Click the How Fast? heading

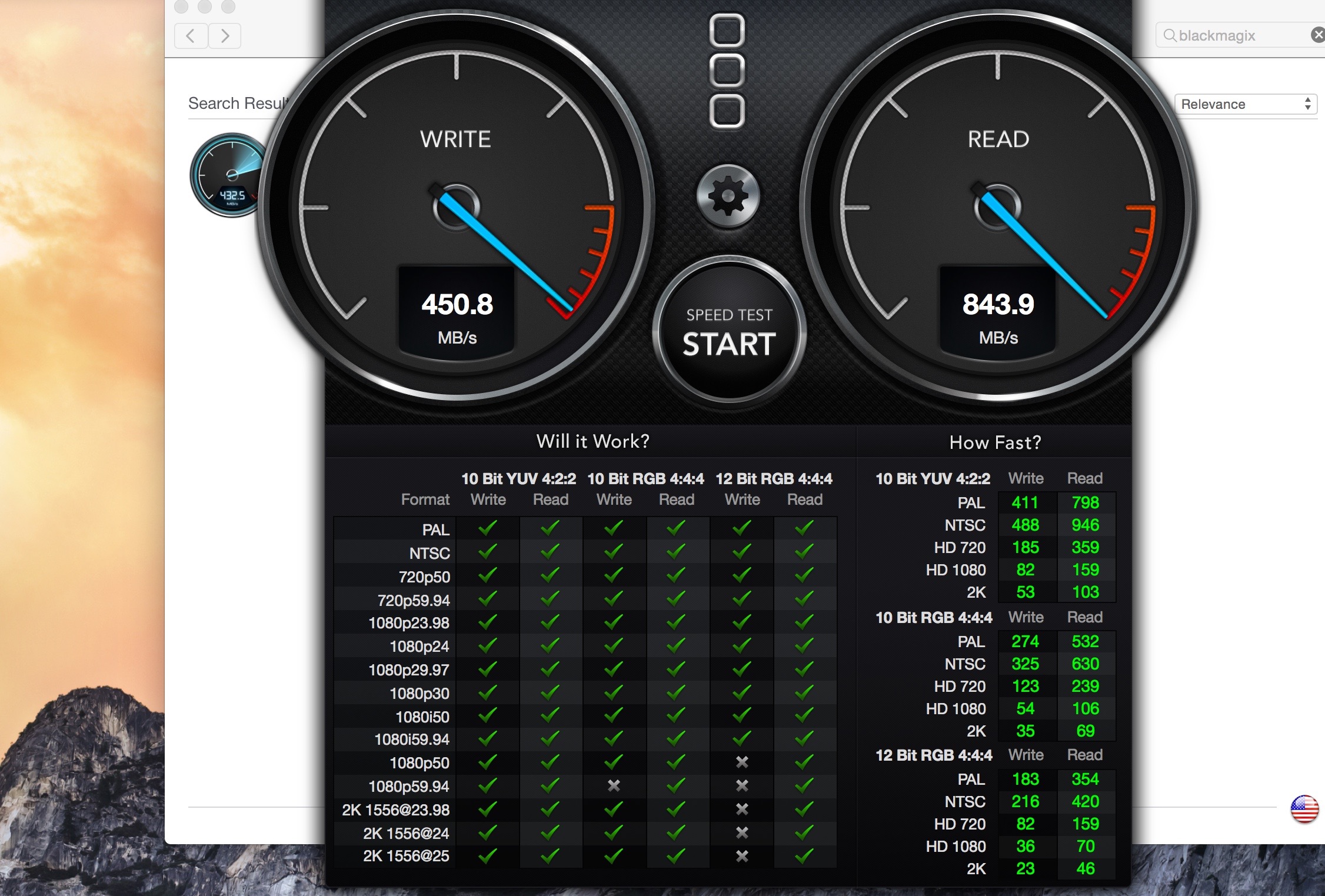pos(995,442)
